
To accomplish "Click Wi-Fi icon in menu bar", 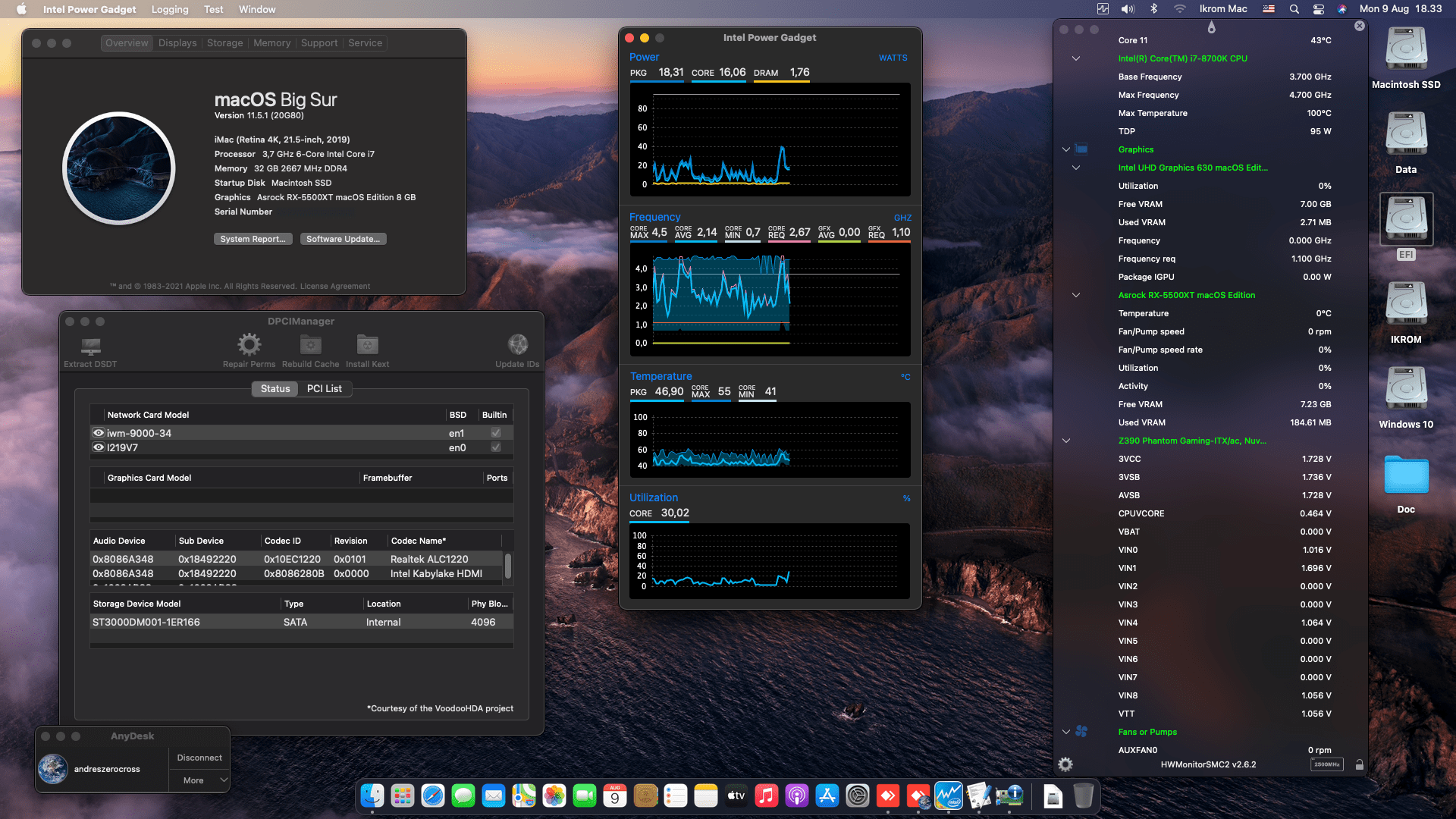I will (1180, 9).
